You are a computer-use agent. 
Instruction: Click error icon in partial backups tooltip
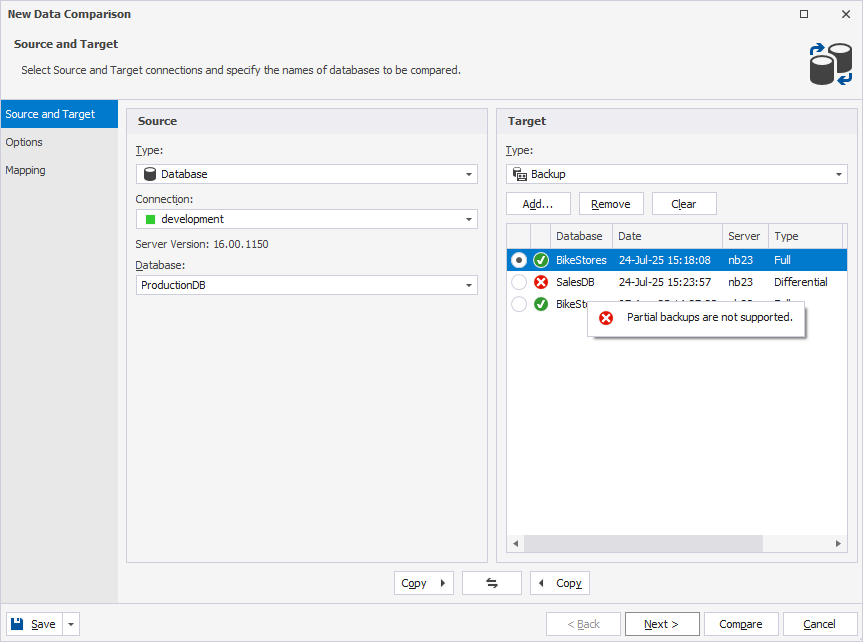[x=607, y=317]
